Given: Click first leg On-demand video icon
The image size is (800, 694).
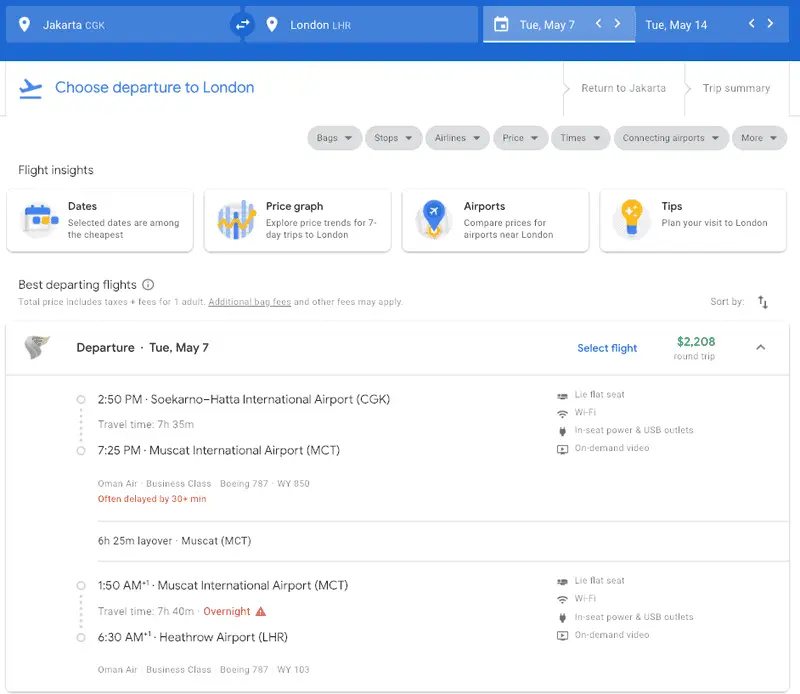Looking at the screenshot, I should (562, 449).
